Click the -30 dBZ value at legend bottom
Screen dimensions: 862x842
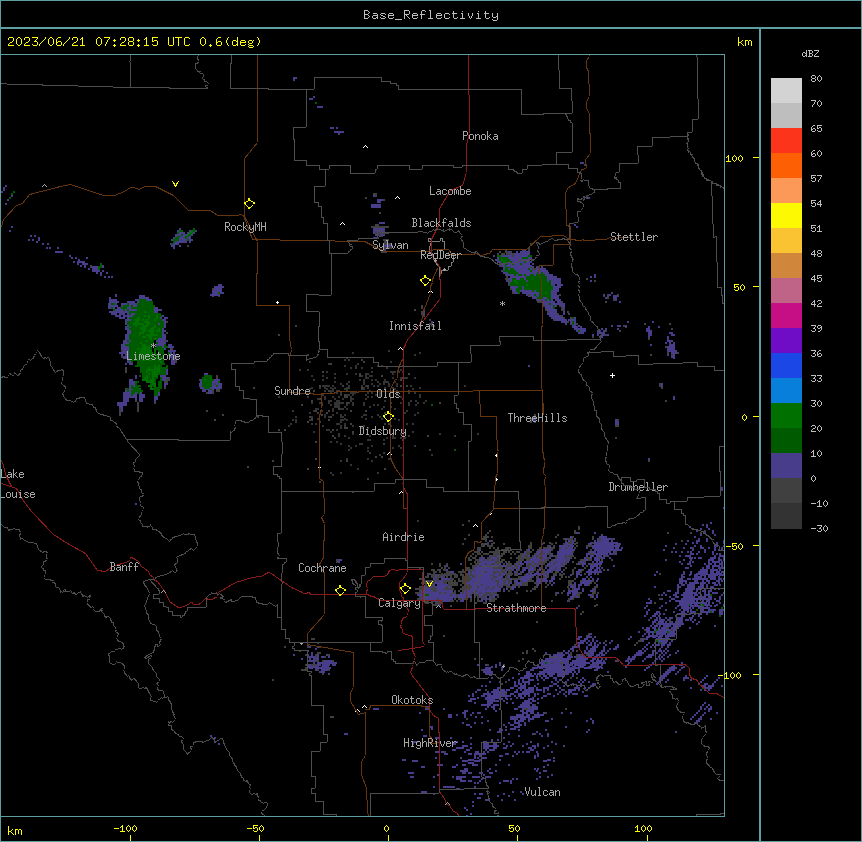tap(819, 528)
